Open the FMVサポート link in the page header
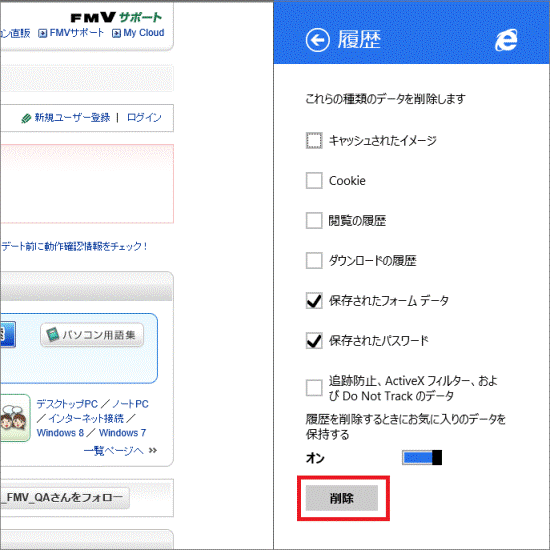This screenshot has width=550, height=550. click(x=76, y=33)
